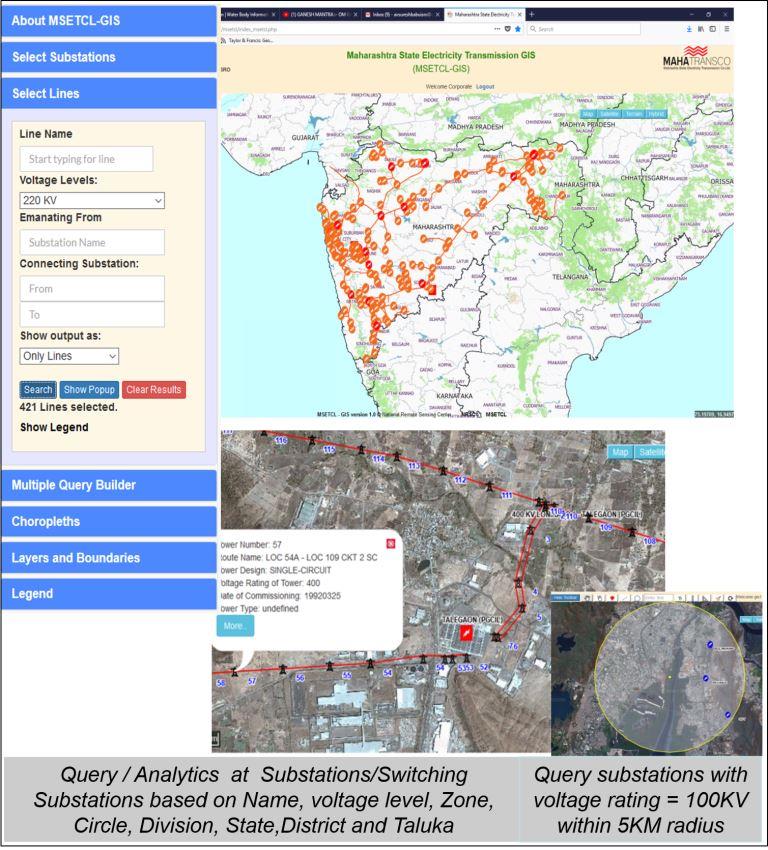Click the Connecting Substation To field
The image size is (768, 850).
click(92, 314)
